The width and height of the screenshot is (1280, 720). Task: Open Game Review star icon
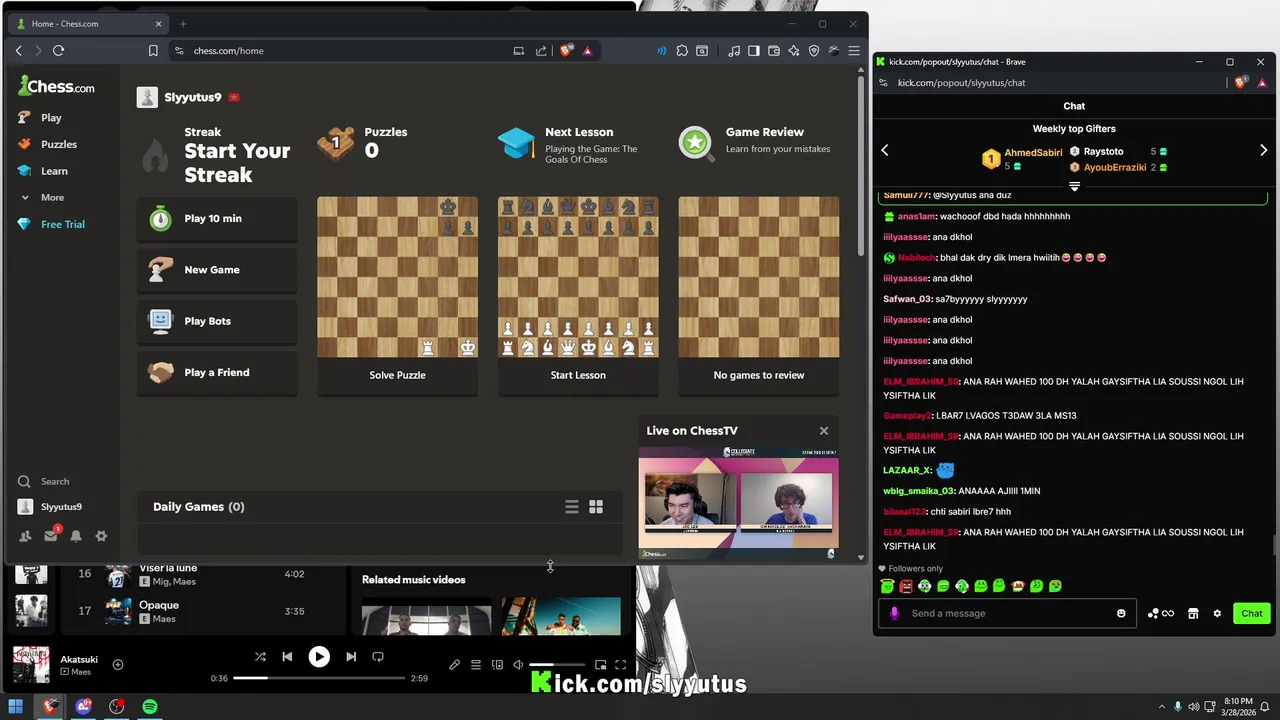click(695, 143)
